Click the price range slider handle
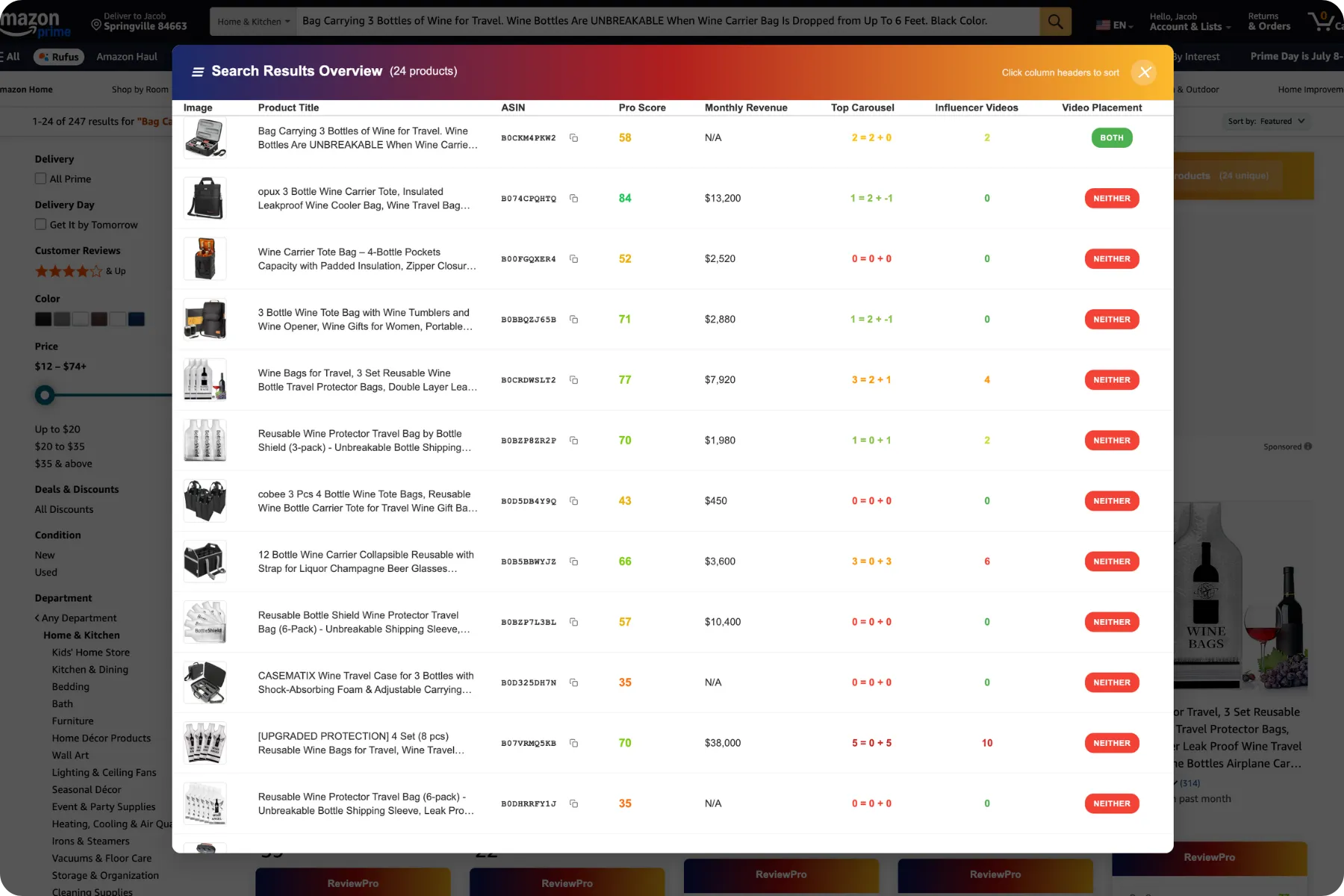Screen dimensions: 1344x896 pos(45,395)
